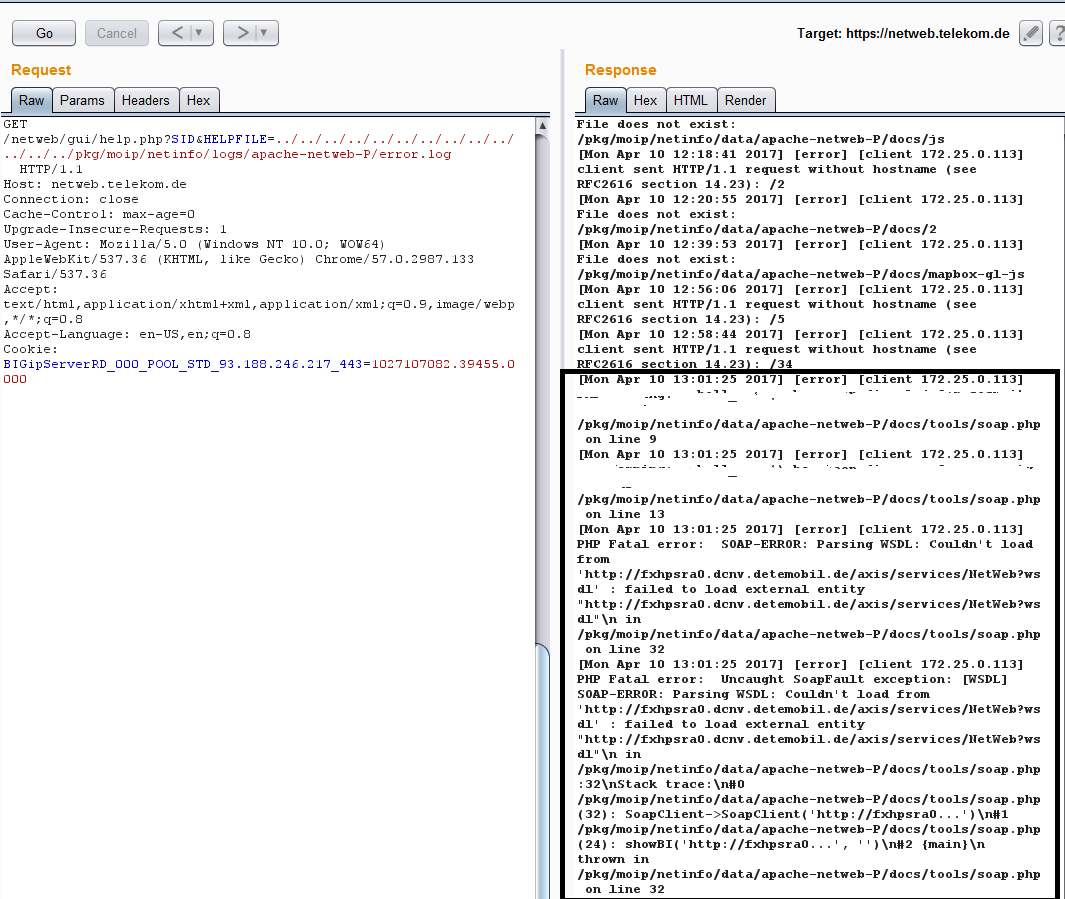Open the Response HTML tab
1065x899 pixels.
(691, 100)
